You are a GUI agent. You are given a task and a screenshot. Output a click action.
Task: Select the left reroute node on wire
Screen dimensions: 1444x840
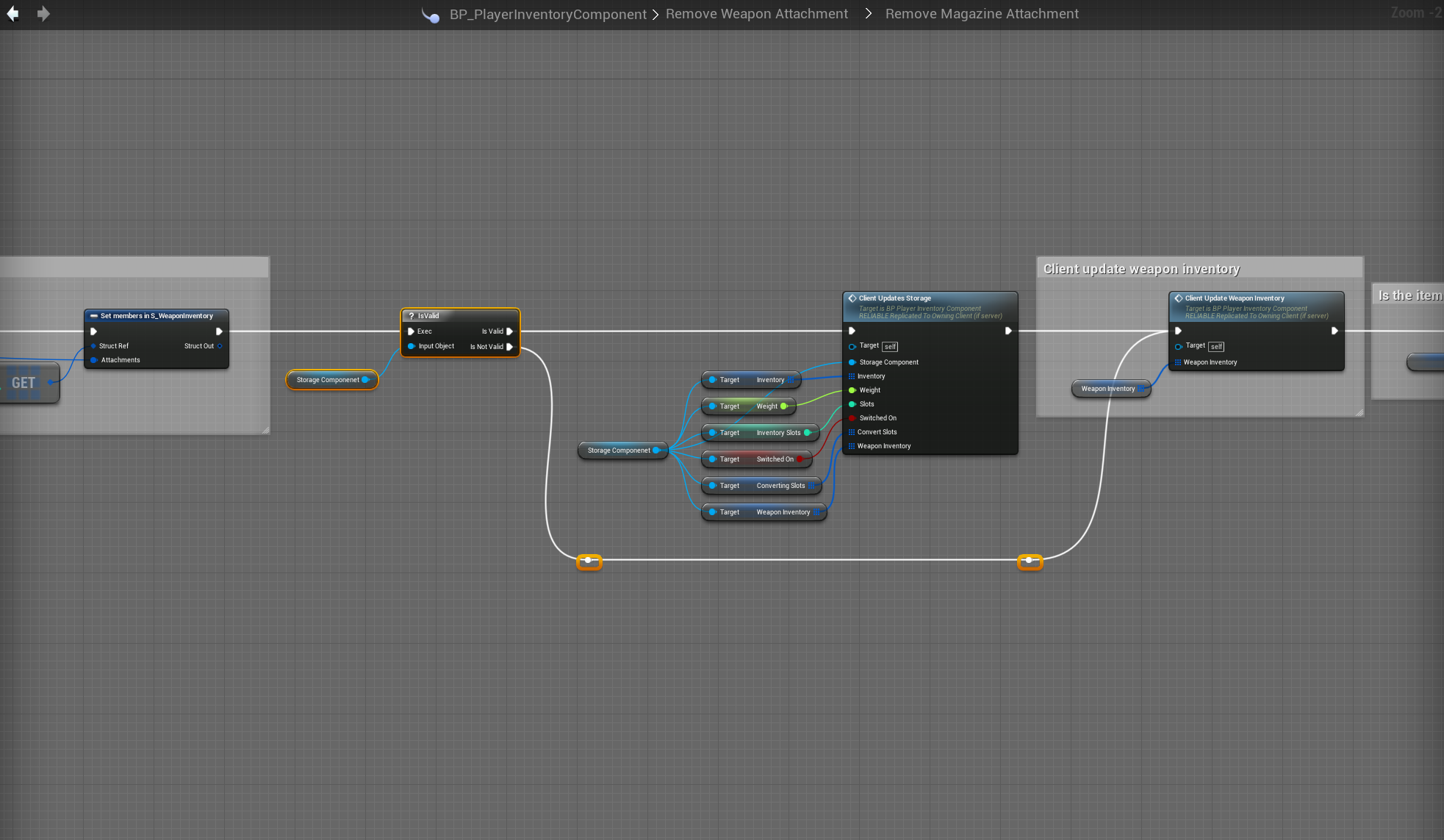click(589, 561)
